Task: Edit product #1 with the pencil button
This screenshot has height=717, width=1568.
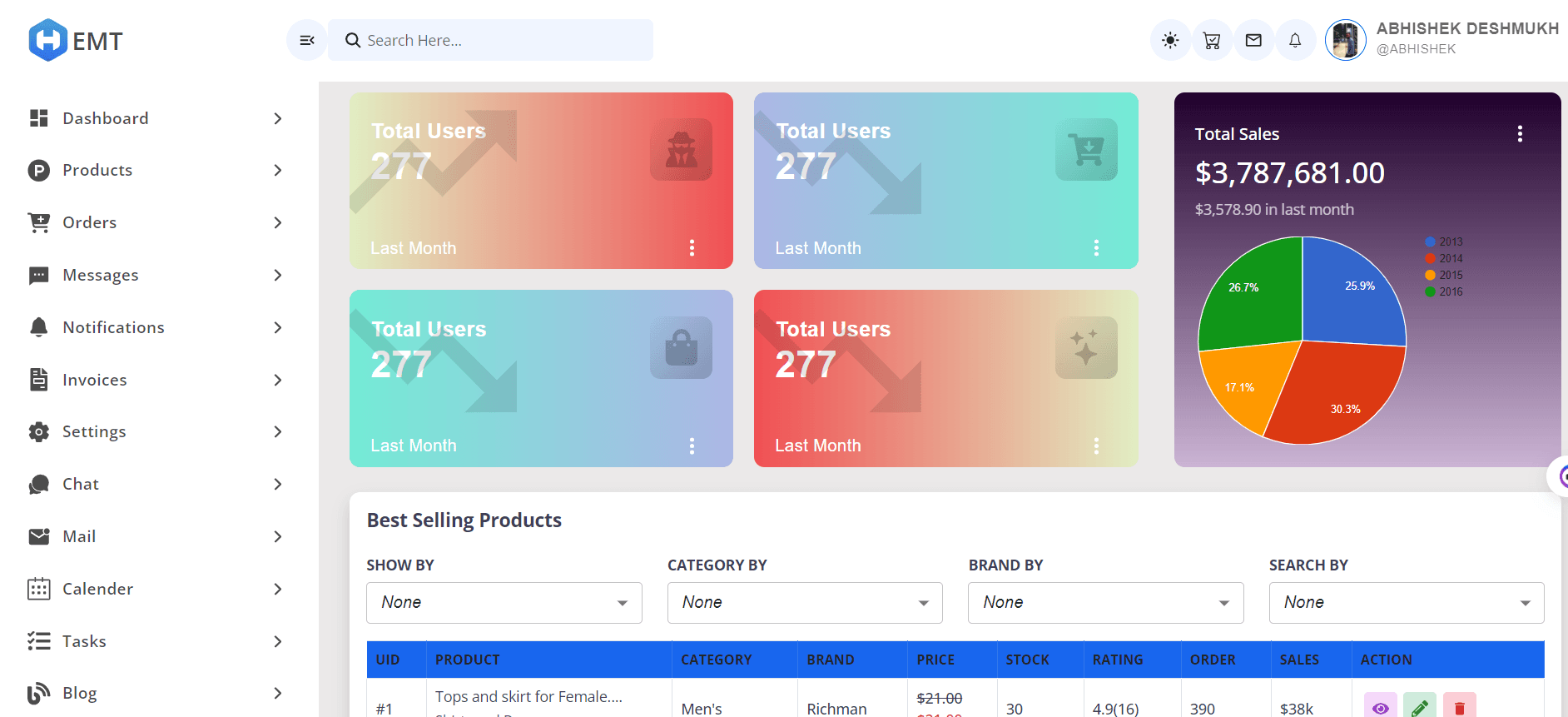Action: point(1420,706)
